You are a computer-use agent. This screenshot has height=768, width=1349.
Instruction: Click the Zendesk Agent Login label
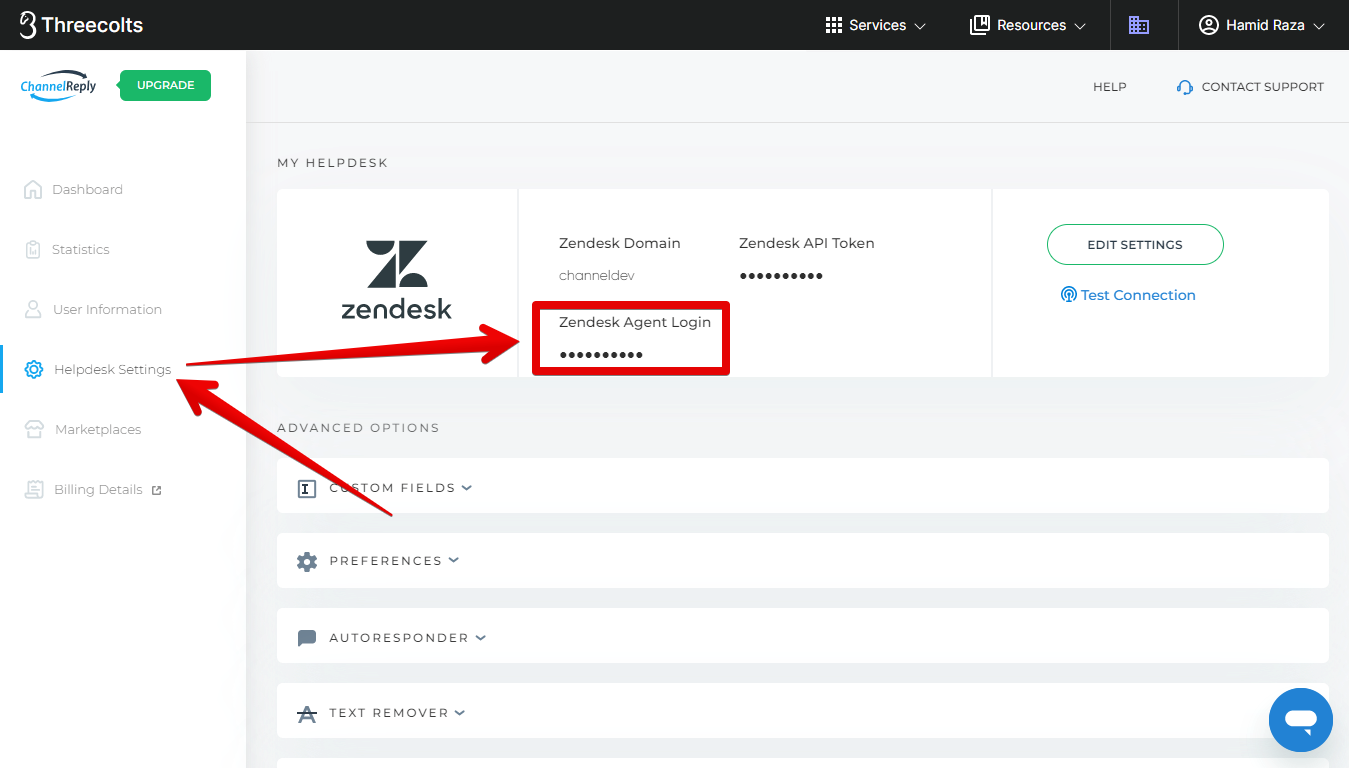tap(635, 322)
